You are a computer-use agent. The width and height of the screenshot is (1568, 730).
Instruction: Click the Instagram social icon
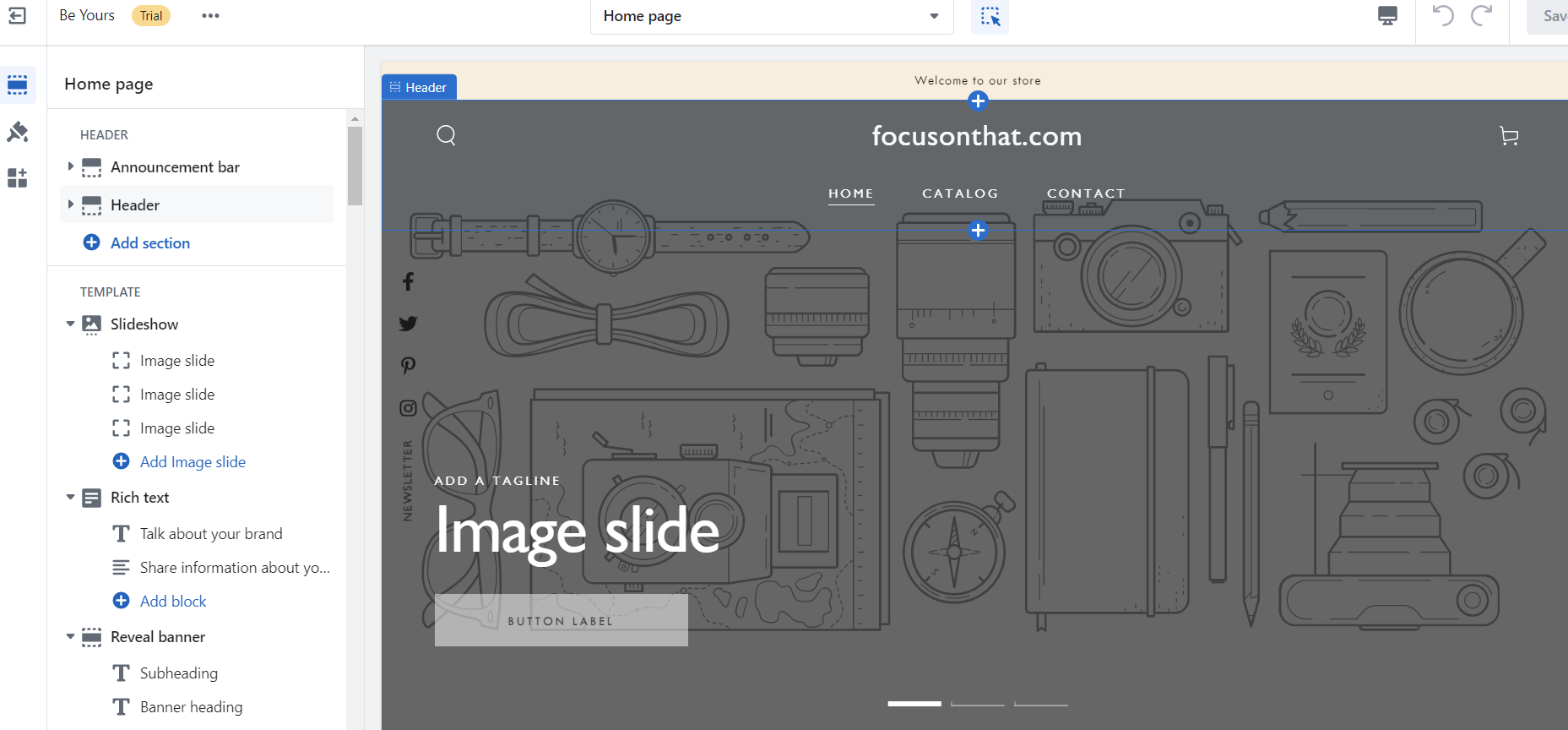tap(408, 408)
